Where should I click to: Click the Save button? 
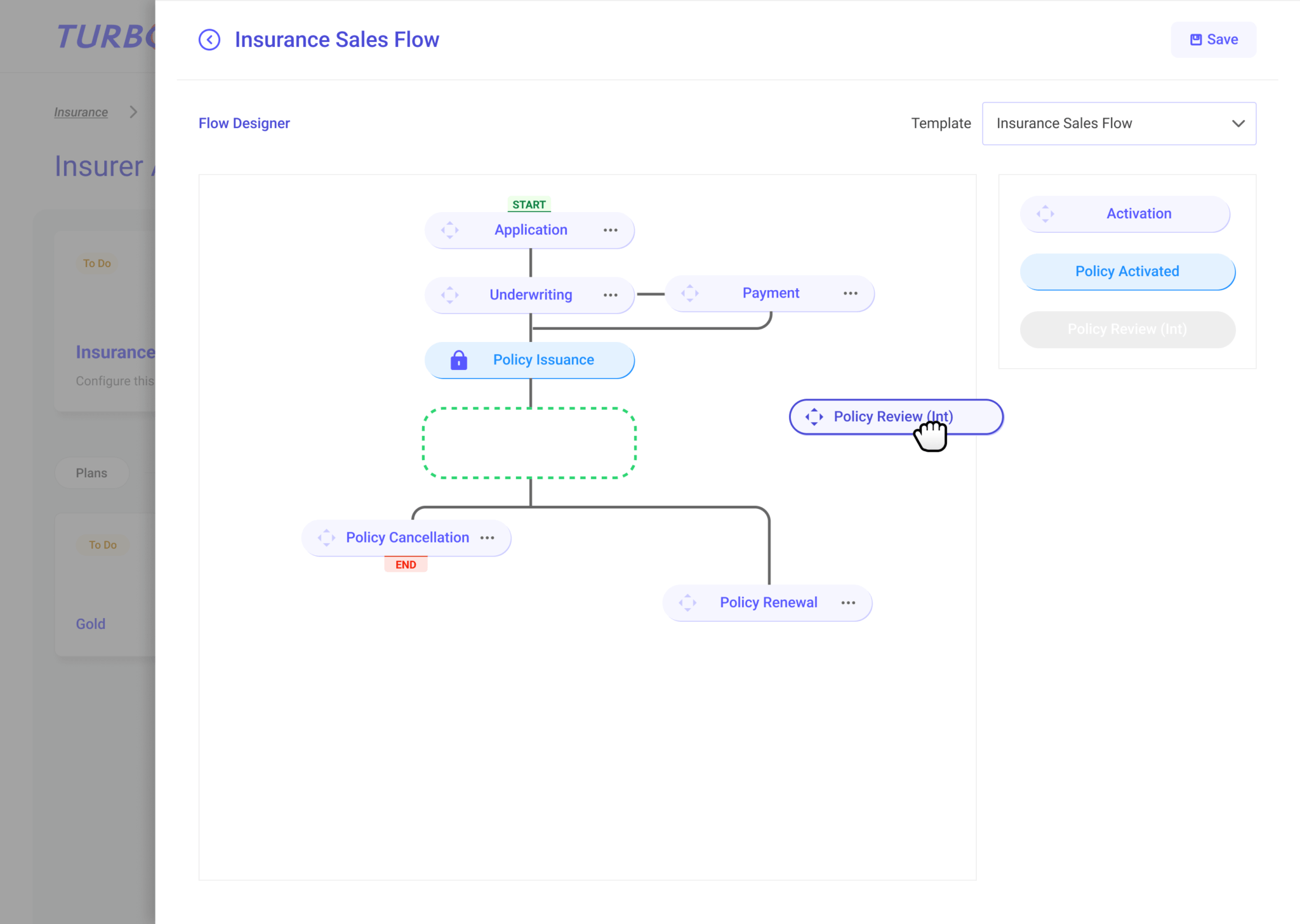click(1213, 39)
